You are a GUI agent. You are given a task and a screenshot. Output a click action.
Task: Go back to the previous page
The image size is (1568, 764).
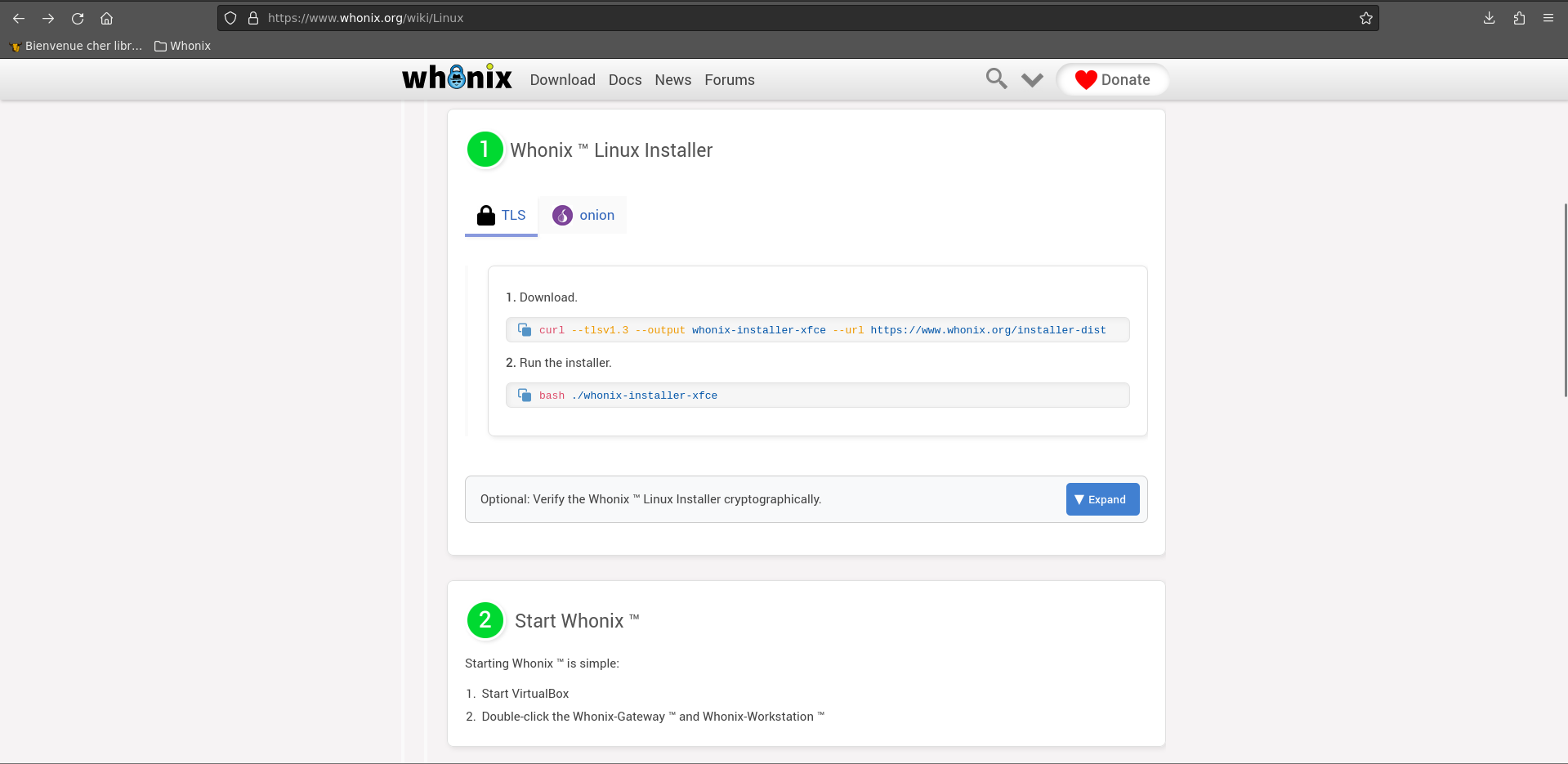19,18
